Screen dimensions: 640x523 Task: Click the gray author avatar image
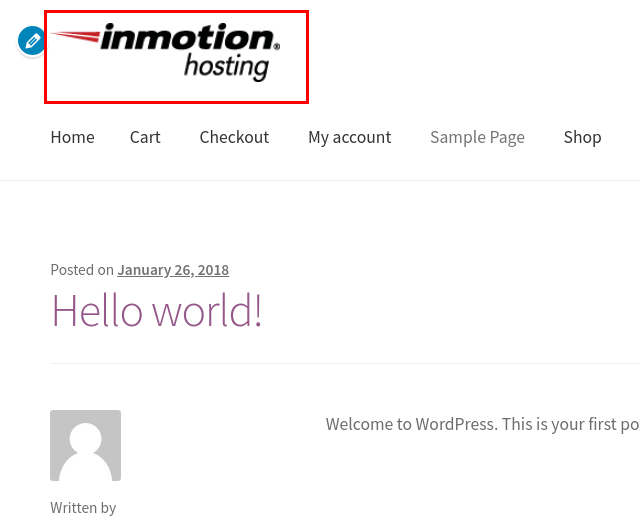point(85,445)
